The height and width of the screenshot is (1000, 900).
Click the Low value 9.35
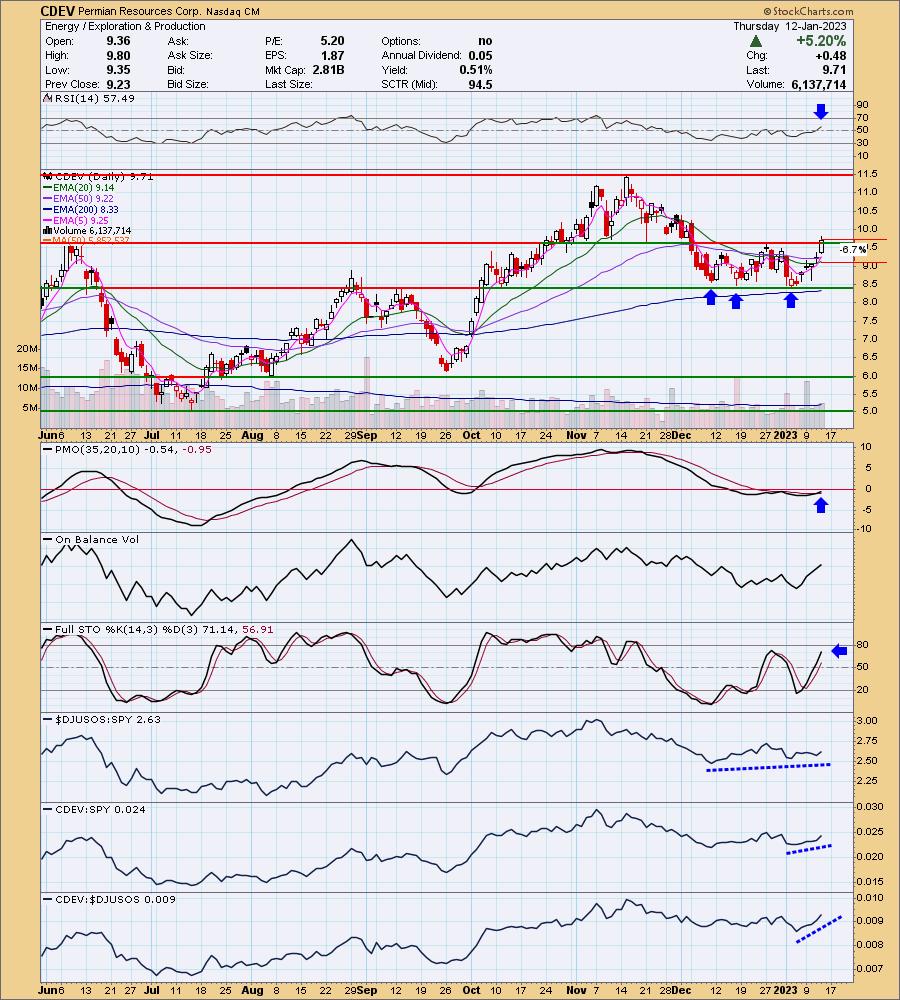118,70
